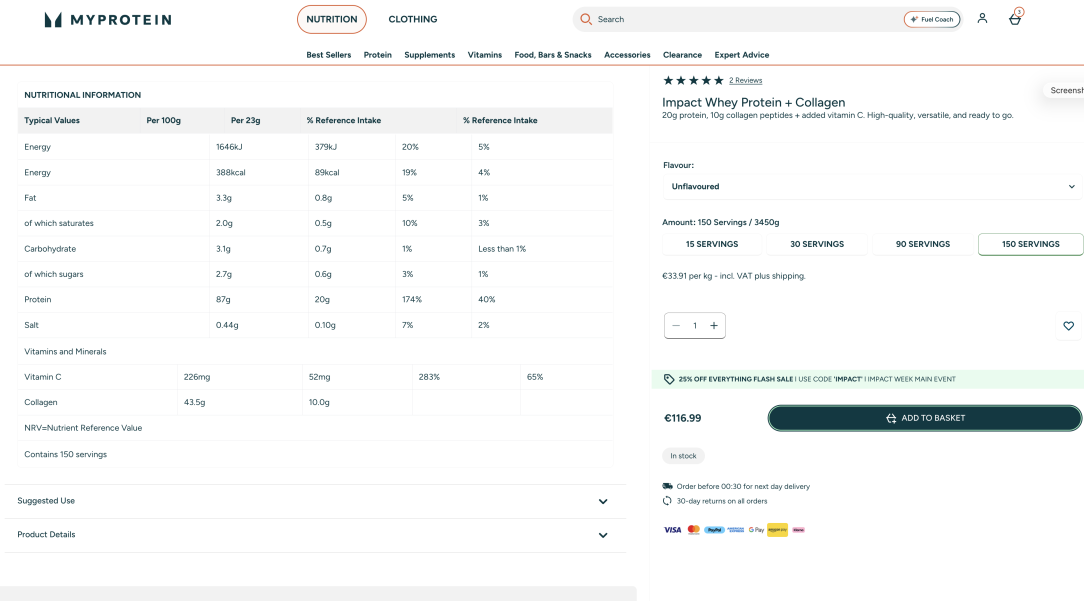Select the 150 Servings option
The image size is (1084, 601).
tap(1031, 244)
